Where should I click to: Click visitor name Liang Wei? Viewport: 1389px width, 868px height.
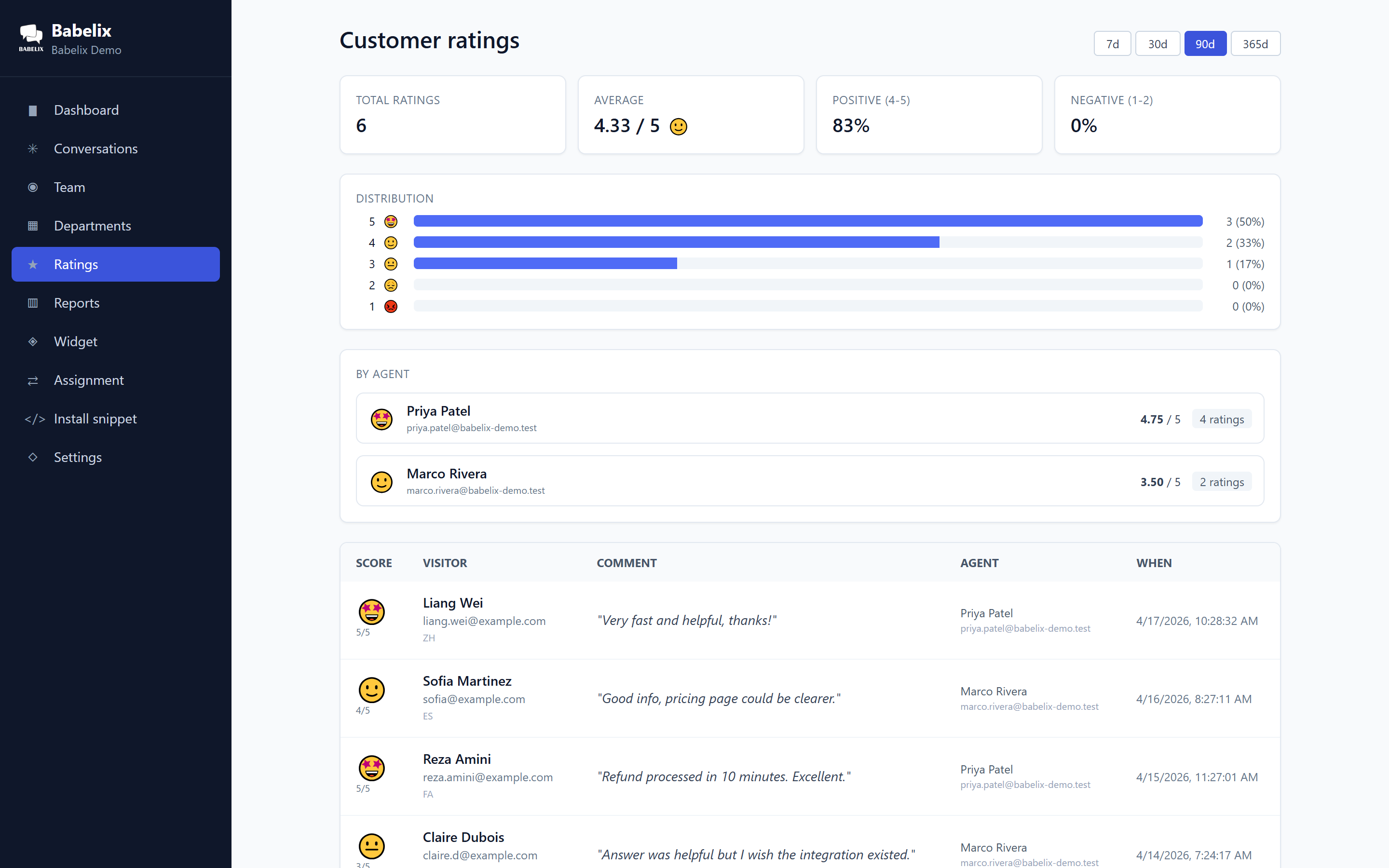point(453,603)
